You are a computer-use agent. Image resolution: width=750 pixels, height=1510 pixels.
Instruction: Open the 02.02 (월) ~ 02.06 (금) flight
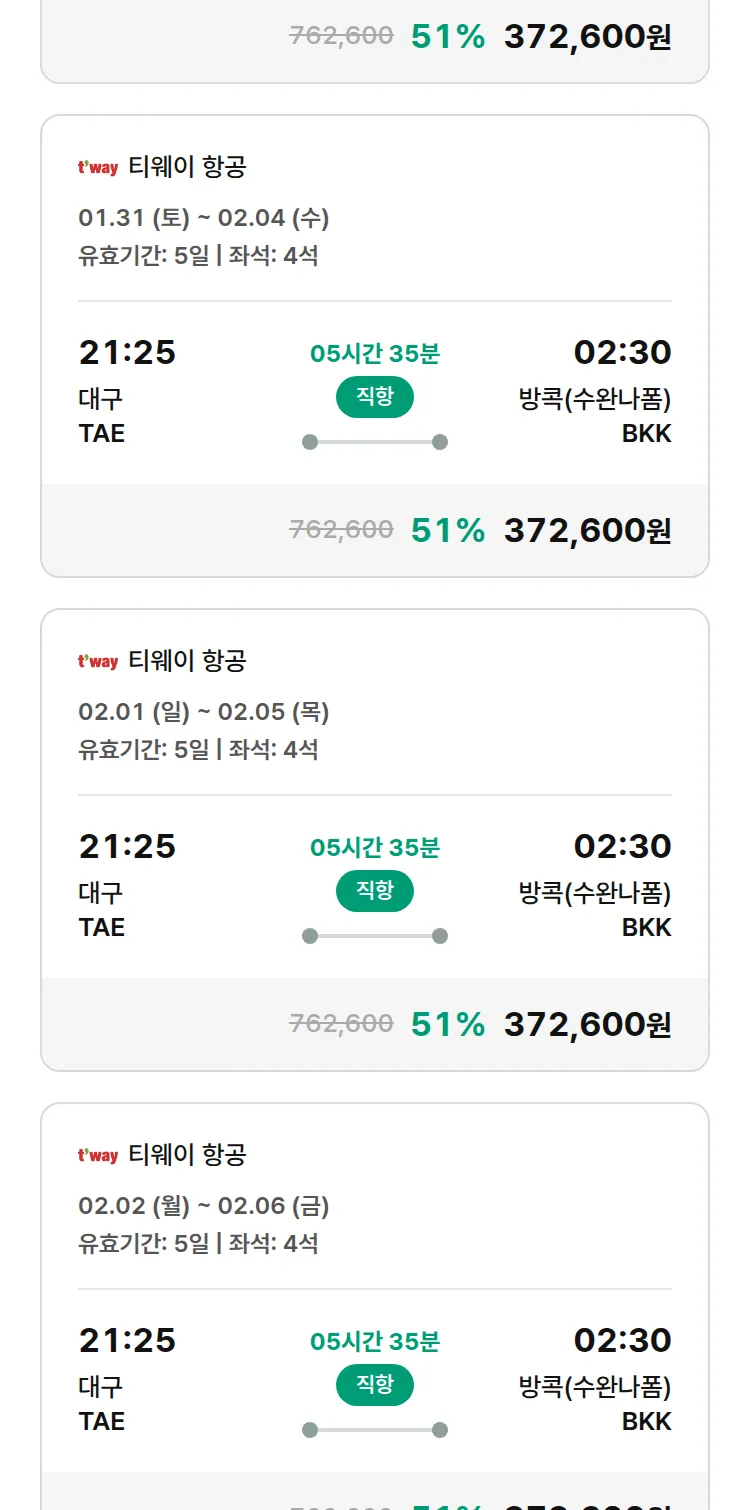coord(204,1206)
